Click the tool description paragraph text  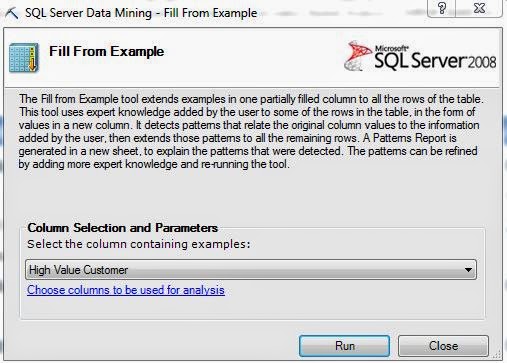(x=251, y=131)
